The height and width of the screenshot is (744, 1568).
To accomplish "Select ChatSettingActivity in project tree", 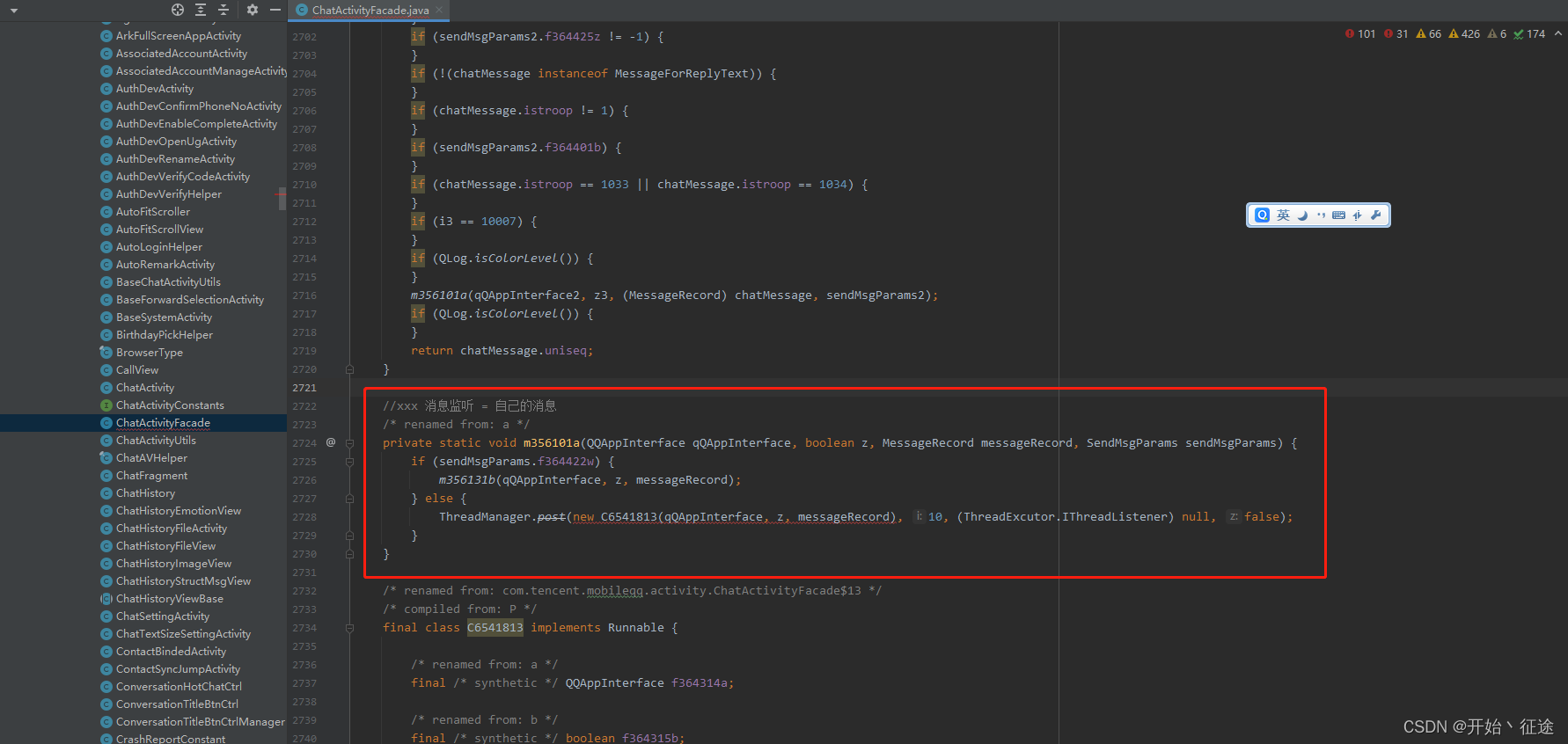I will [x=163, y=616].
